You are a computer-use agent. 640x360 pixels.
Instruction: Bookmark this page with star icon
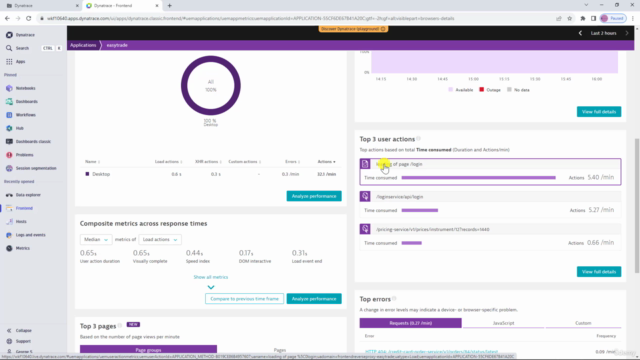[x=569, y=18]
